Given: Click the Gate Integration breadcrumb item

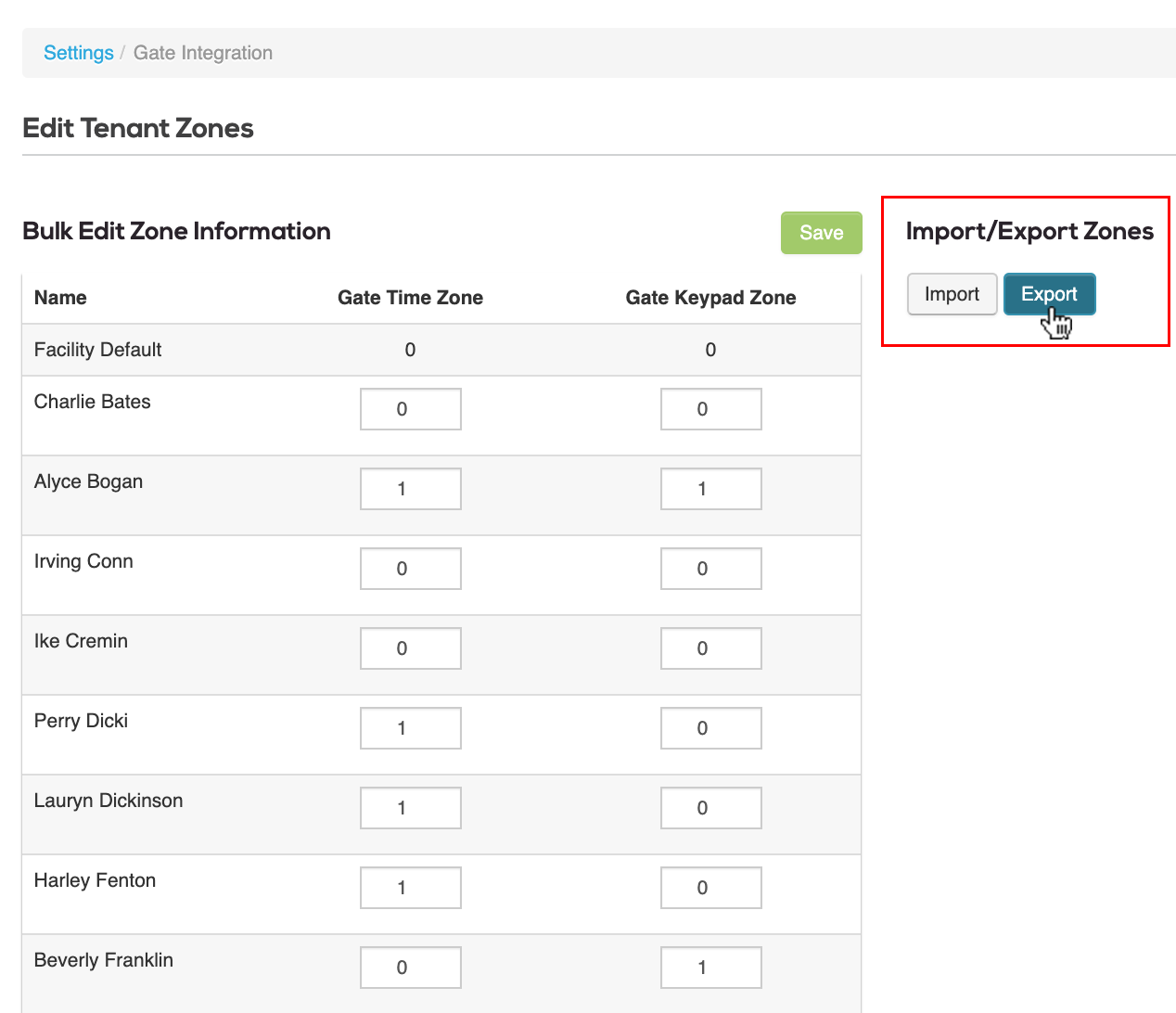Looking at the screenshot, I should click(202, 53).
